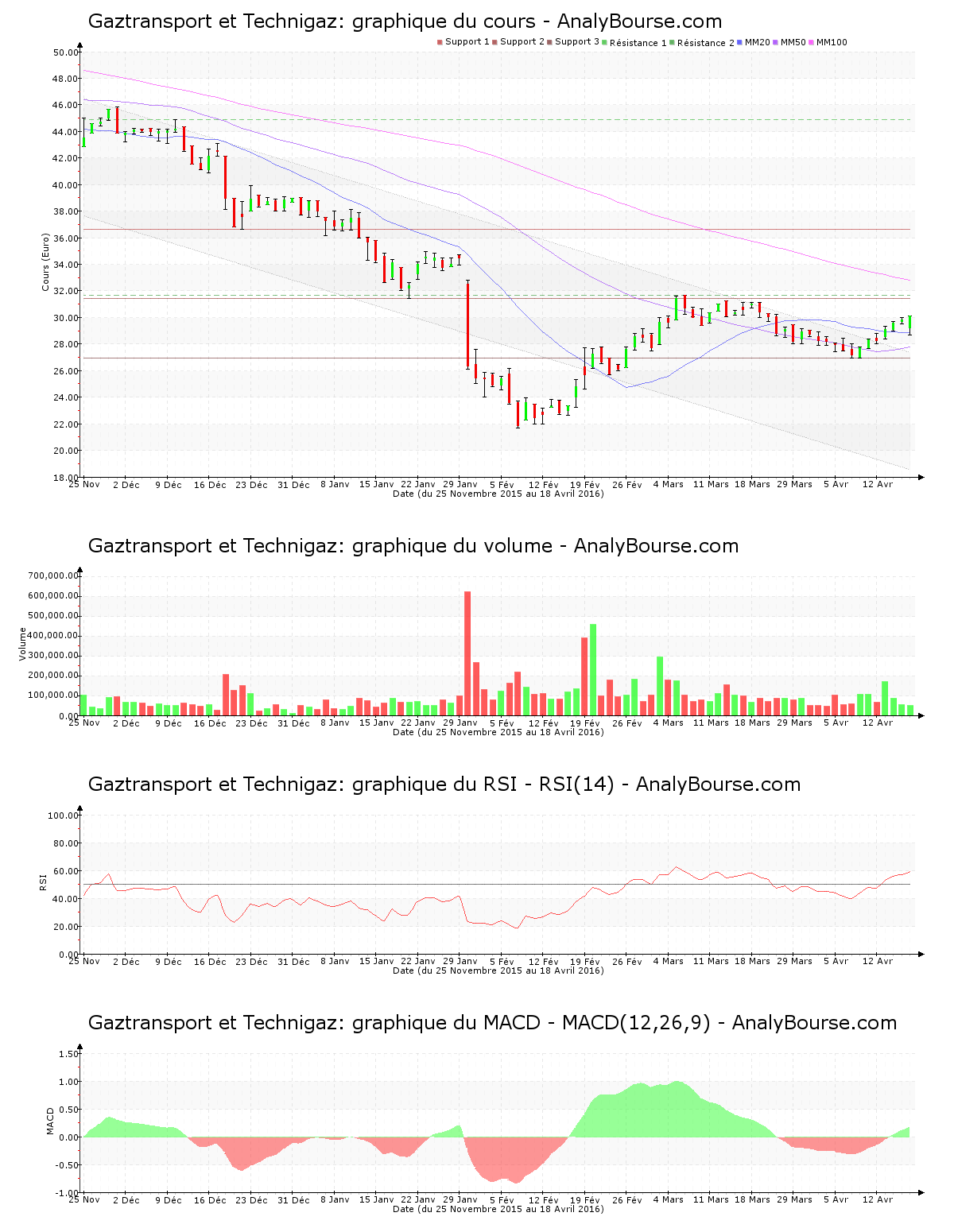
Task: Click the date range caption under RSI chart
Action: point(498,970)
